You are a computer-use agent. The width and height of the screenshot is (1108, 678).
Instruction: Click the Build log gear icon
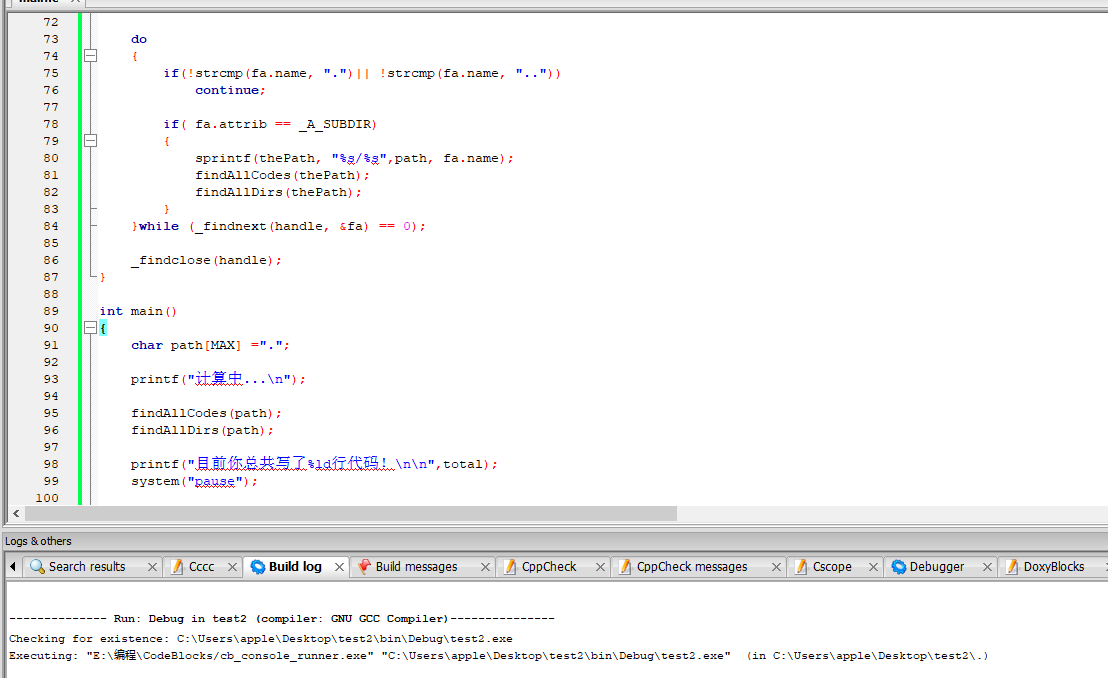point(258,566)
